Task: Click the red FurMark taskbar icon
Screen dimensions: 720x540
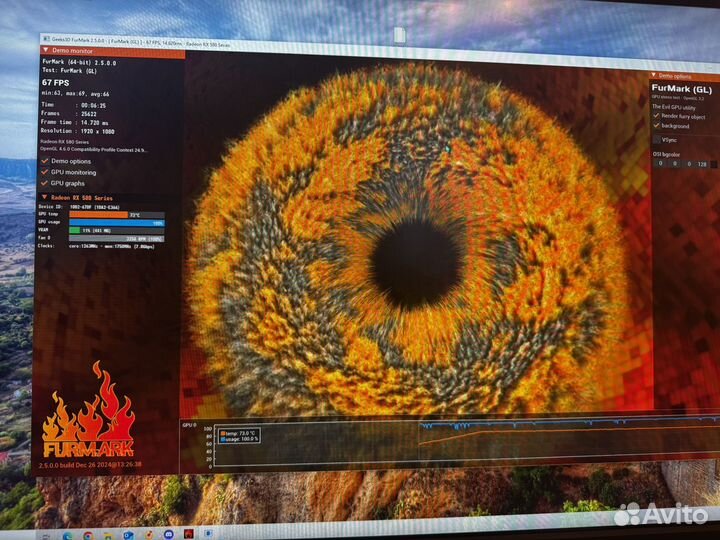Action: [189, 534]
